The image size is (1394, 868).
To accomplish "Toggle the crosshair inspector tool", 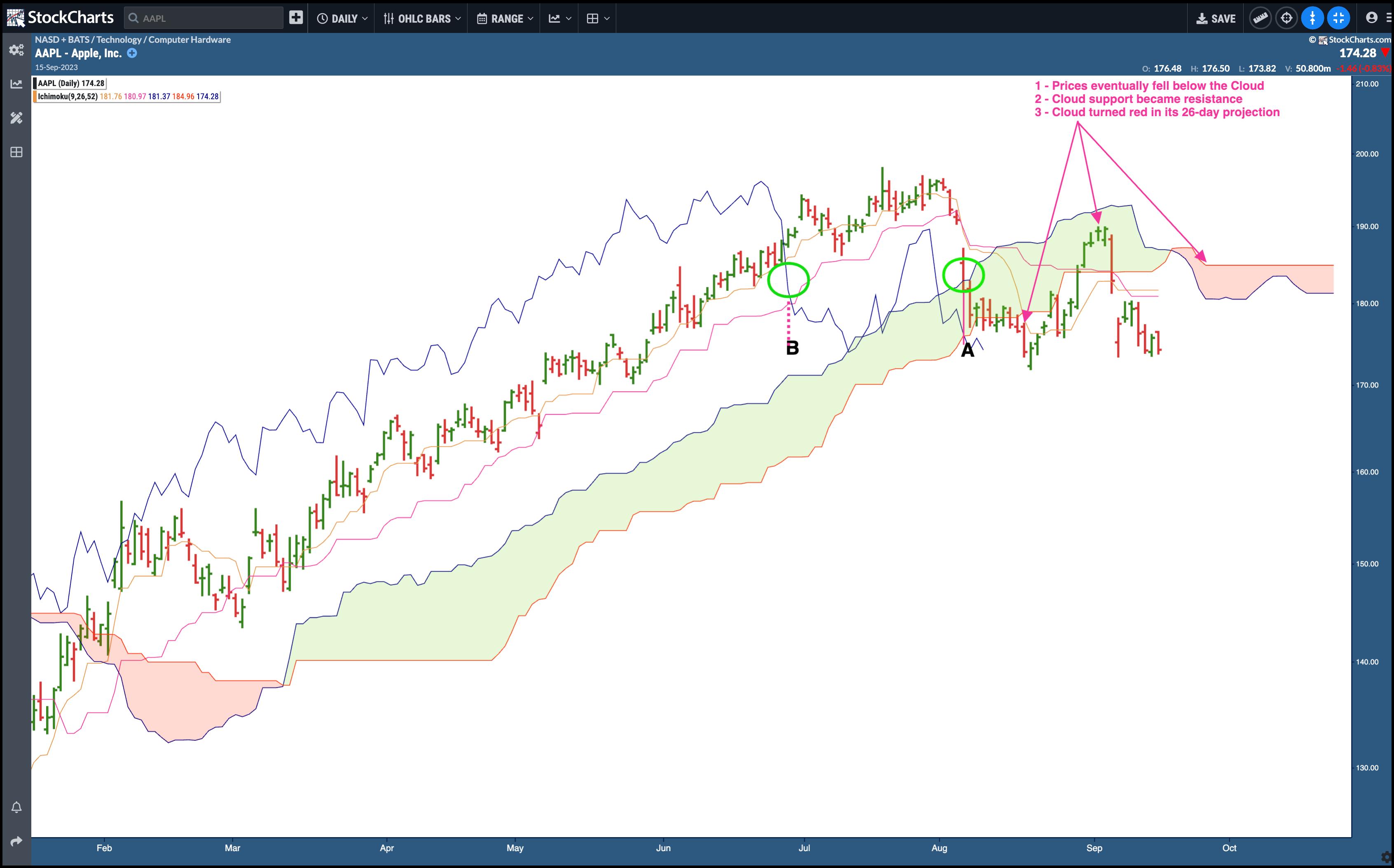I will (x=1286, y=18).
